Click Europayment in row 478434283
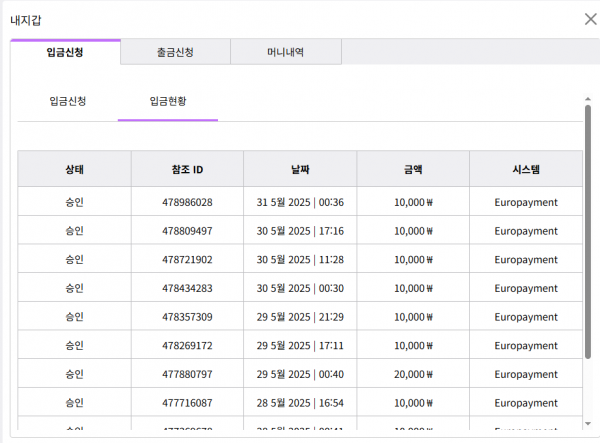Screen dimensions: 600x443 tap(526, 288)
